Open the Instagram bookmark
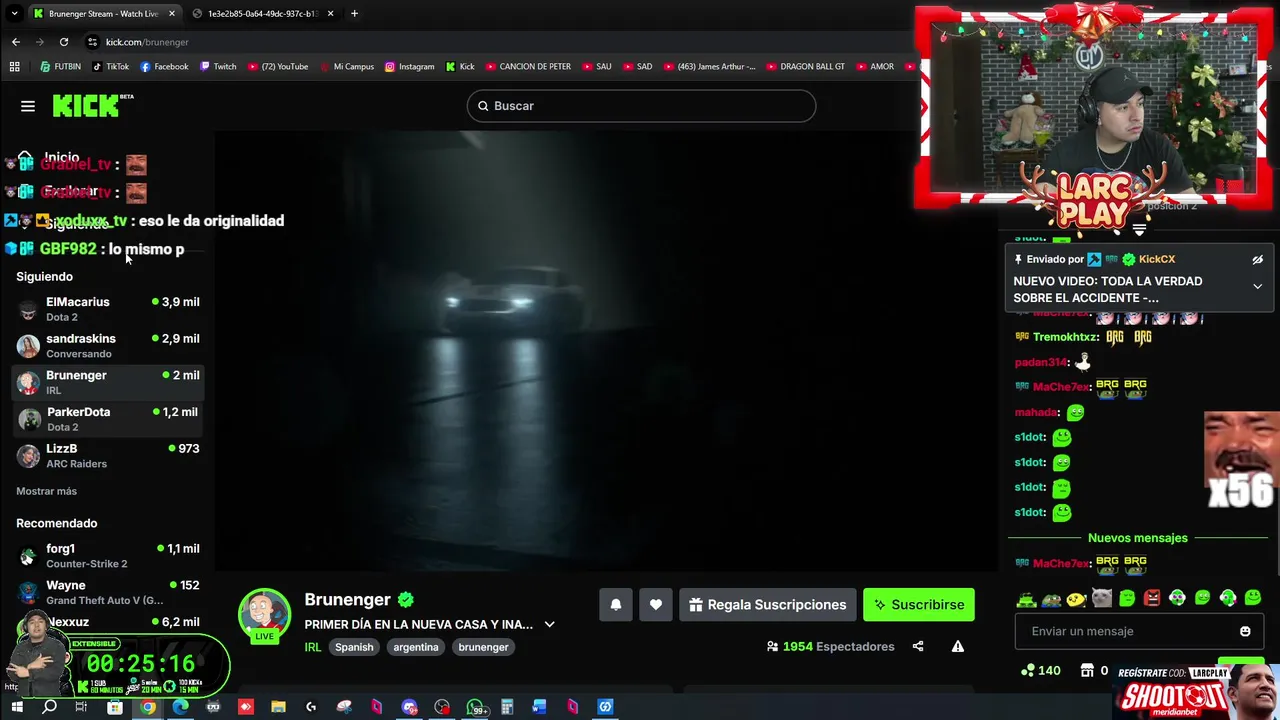The image size is (1280, 720). point(409,67)
